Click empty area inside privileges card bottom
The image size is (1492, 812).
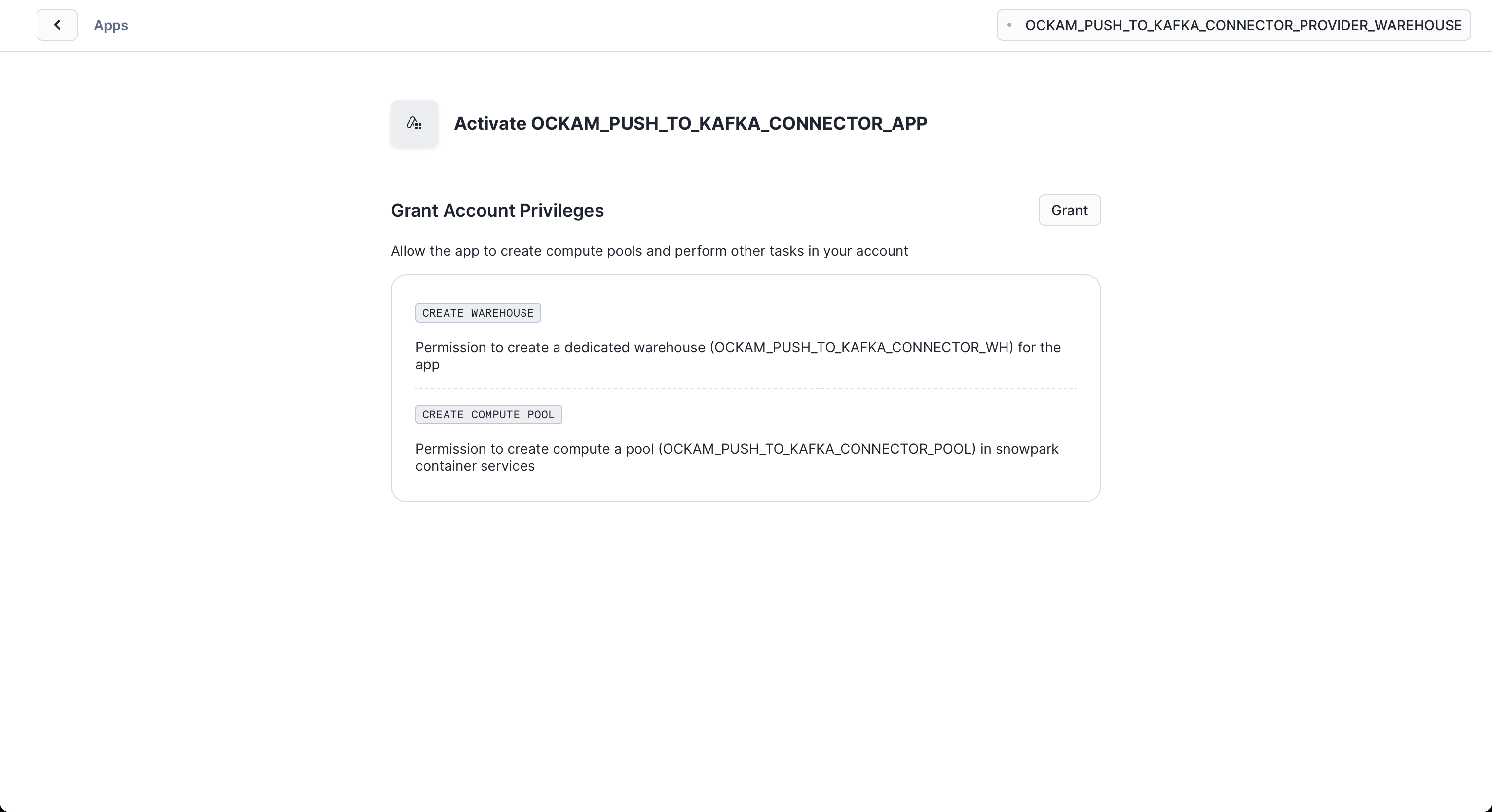[x=746, y=488]
